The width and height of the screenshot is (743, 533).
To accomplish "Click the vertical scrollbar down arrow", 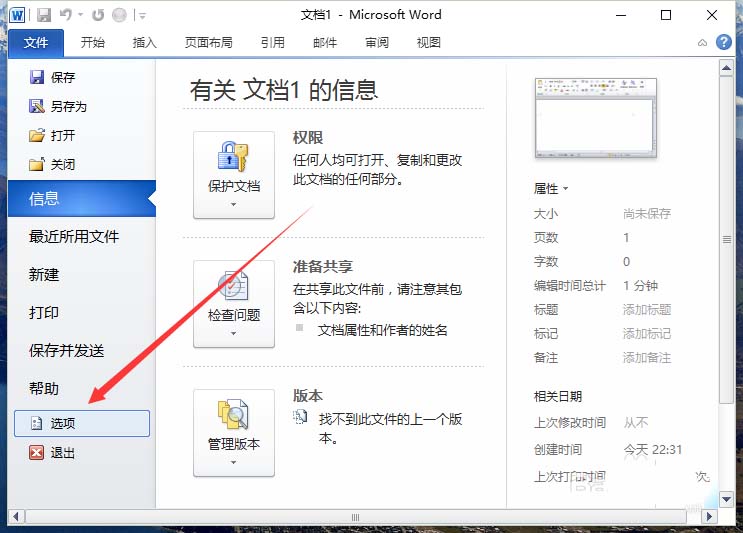I will click(x=726, y=499).
